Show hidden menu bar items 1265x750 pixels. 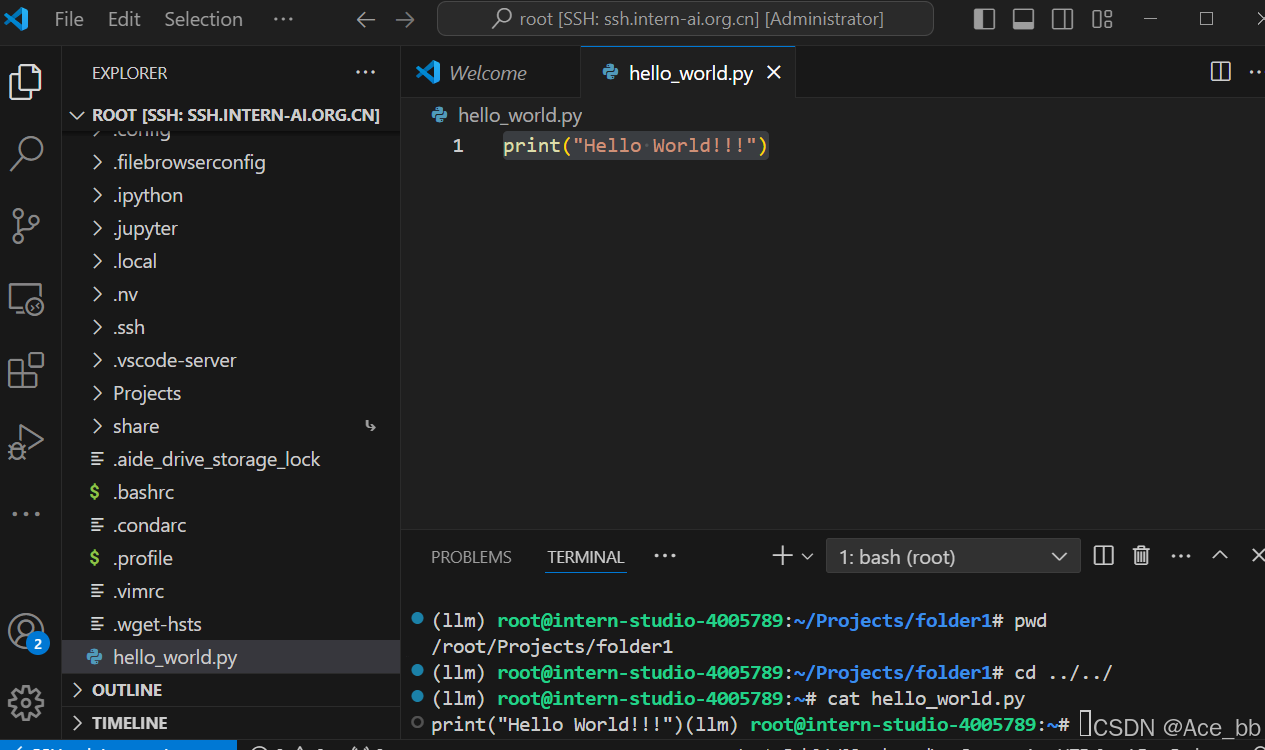point(283,19)
